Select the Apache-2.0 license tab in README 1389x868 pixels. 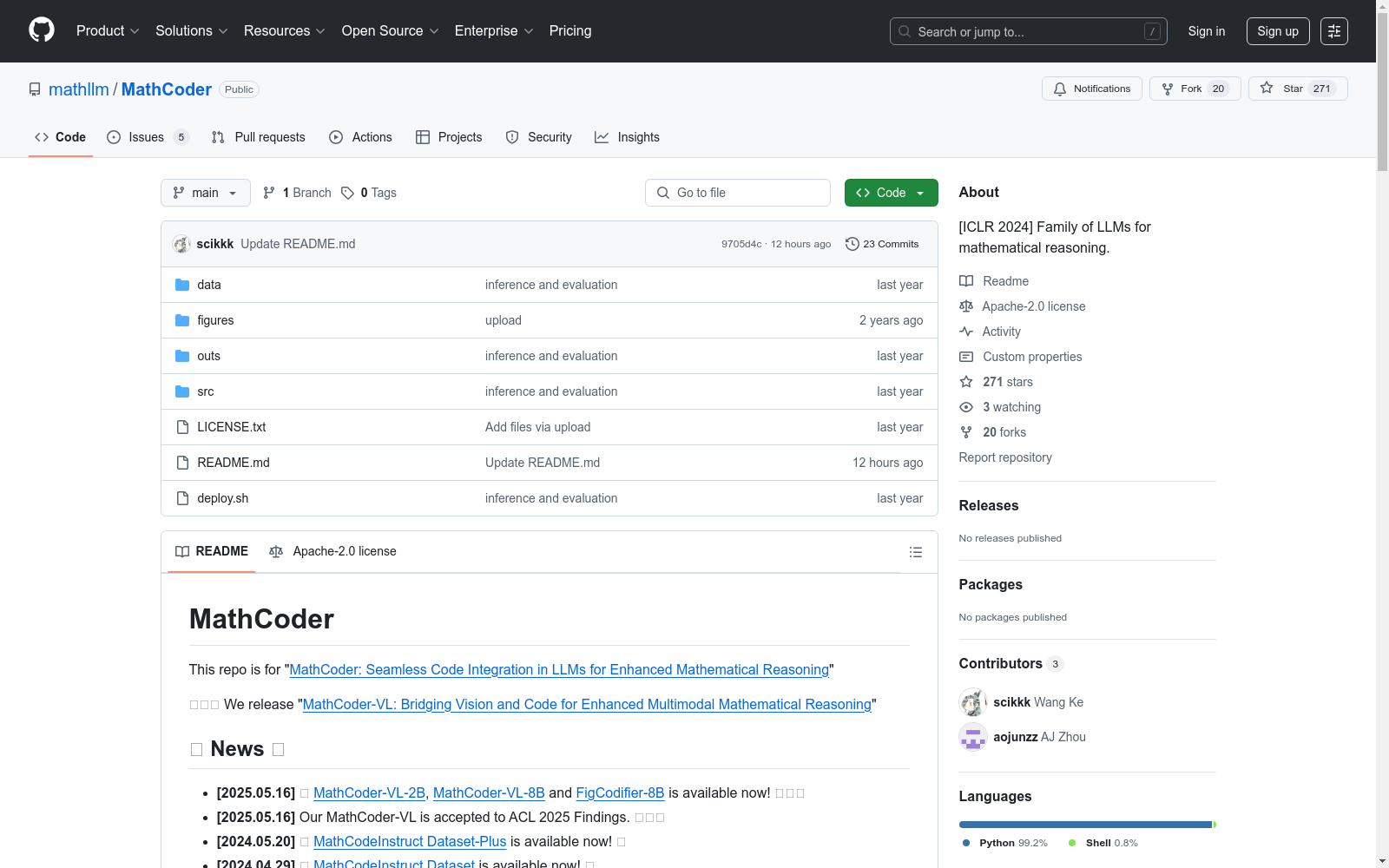332,551
